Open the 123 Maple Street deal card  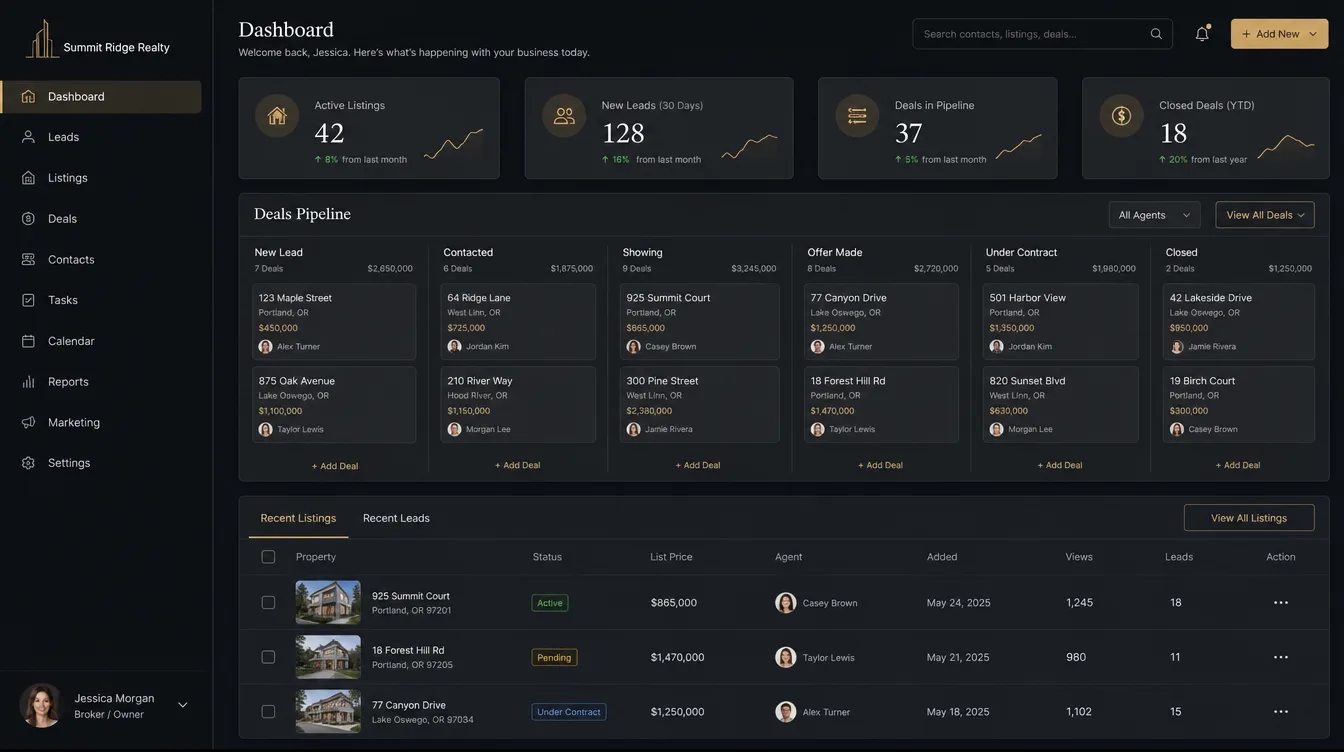[334, 322]
